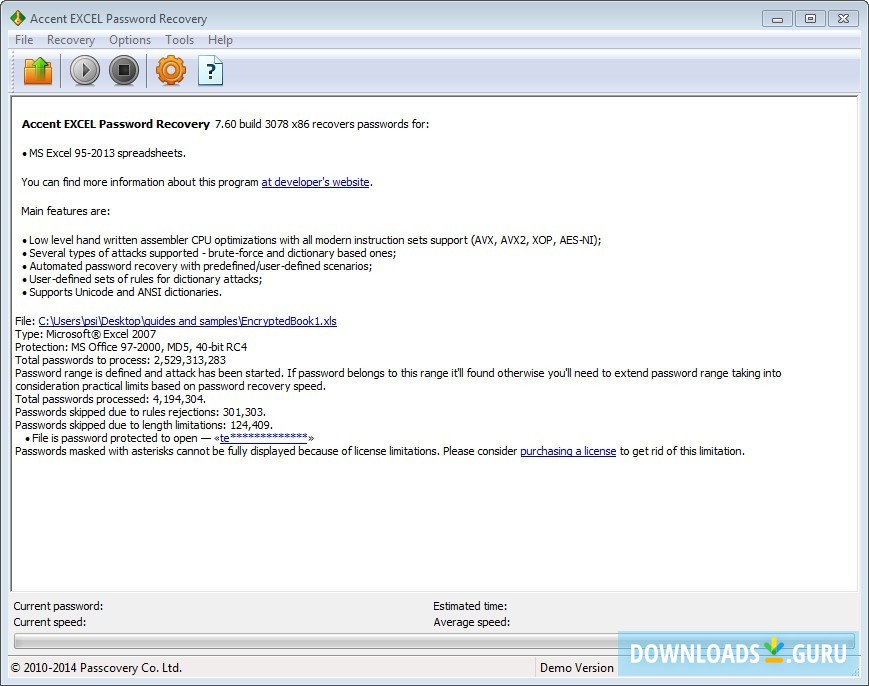Viewport: 869px width, 686px height.
Task: Click "MS Excel 95-2013 spreadsheets." bullet
Action: click(x=104, y=153)
